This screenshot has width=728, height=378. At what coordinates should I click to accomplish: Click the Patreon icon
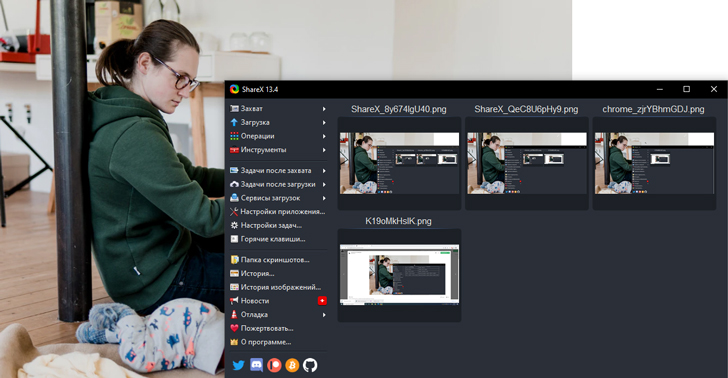[x=274, y=365]
